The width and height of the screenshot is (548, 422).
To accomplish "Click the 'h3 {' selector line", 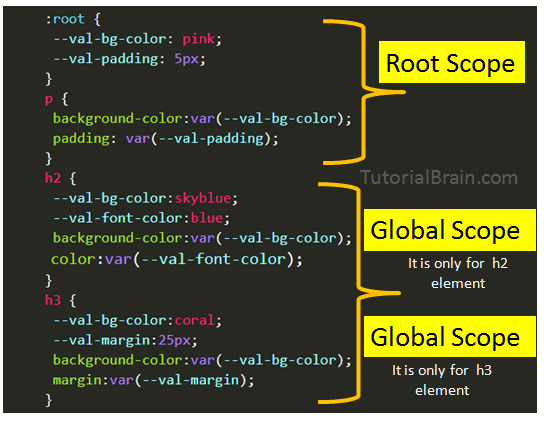I will (x=60, y=300).
